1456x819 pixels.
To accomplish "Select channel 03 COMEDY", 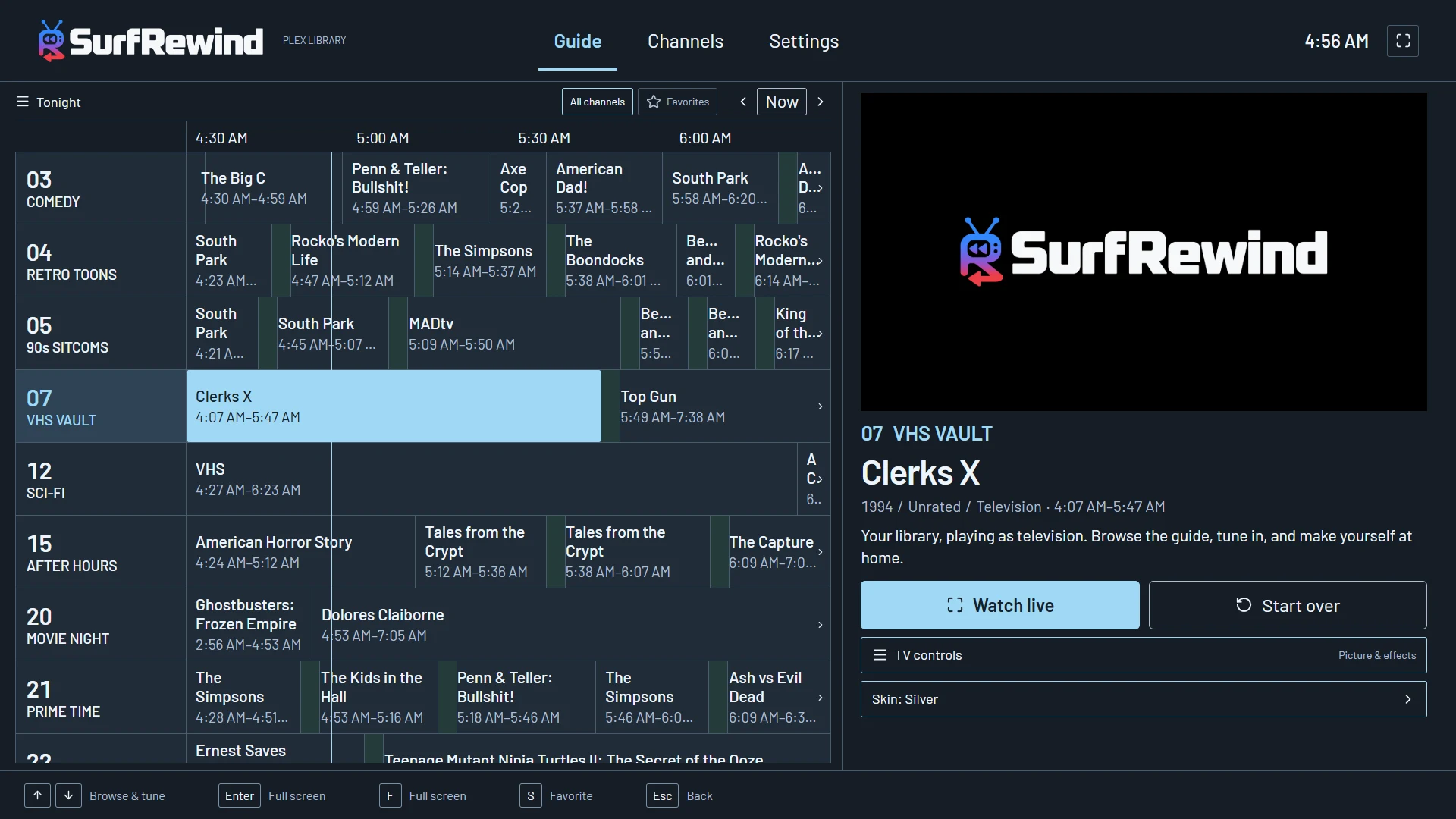I will coord(101,188).
